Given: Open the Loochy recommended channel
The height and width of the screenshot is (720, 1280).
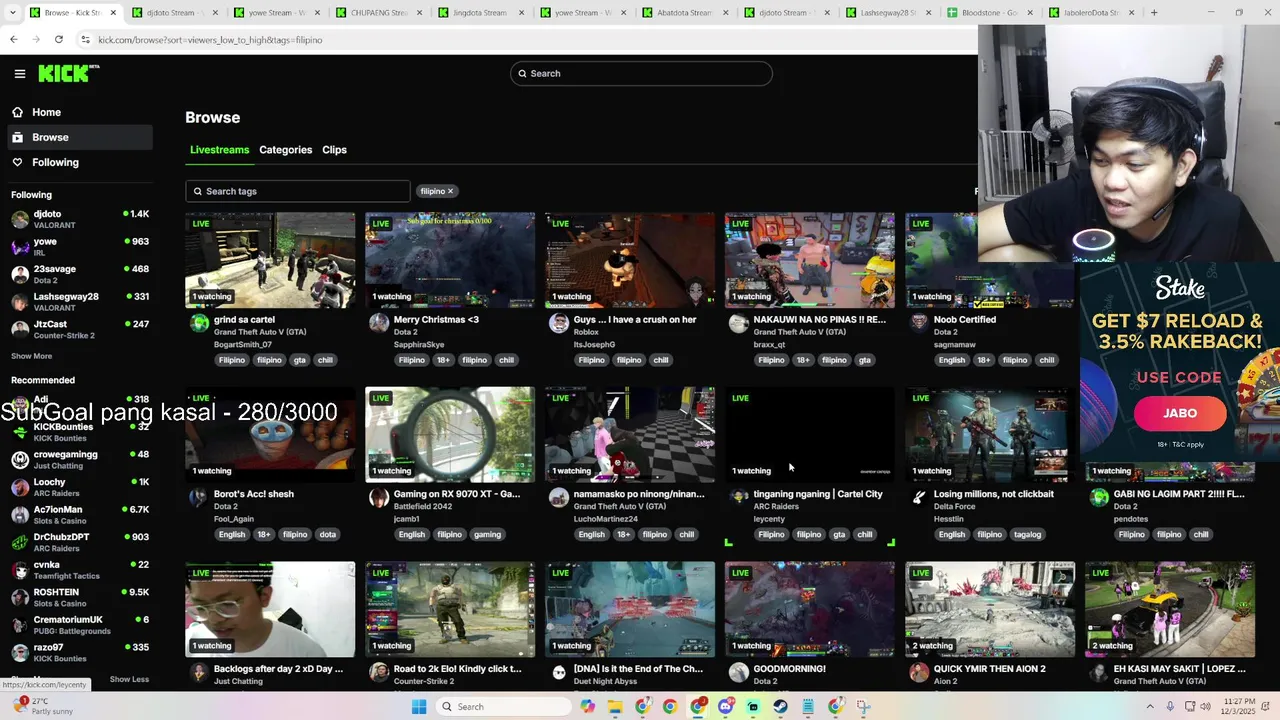Looking at the screenshot, I should pos(78,487).
